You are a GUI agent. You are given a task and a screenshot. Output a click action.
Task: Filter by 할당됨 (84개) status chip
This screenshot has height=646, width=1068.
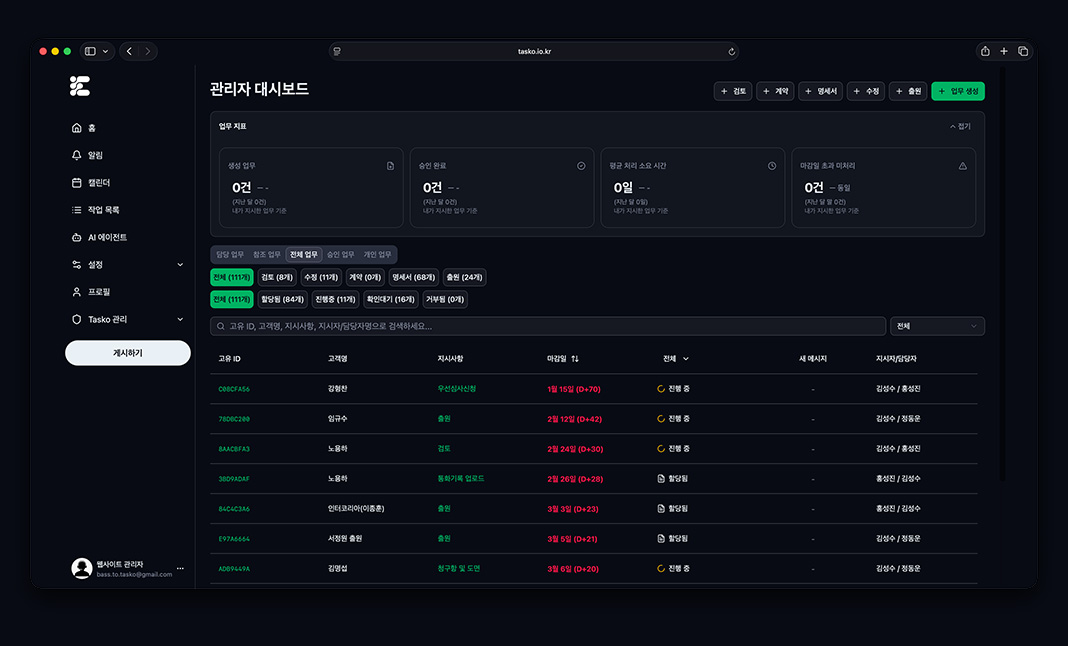coord(283,299)
